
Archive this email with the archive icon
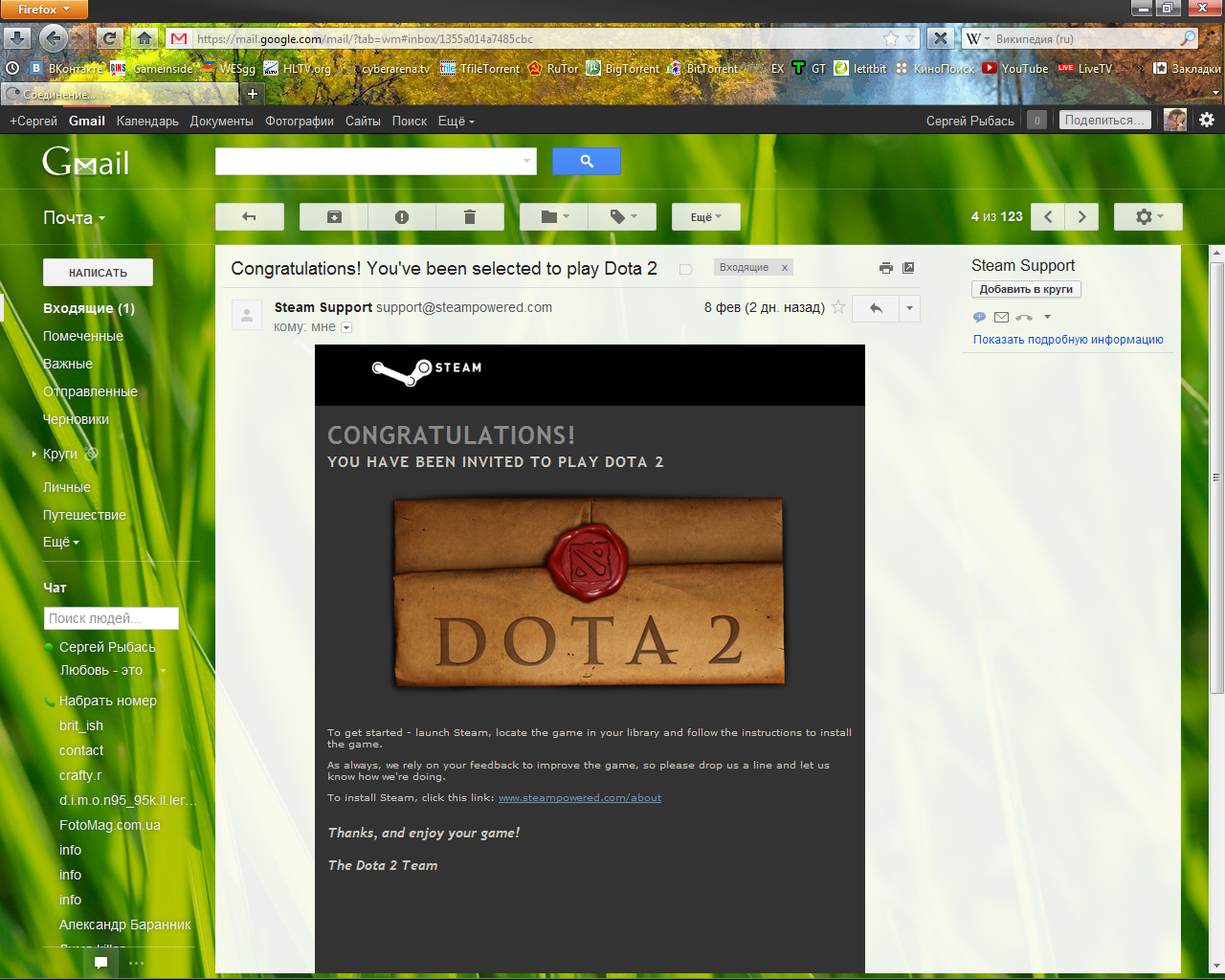[334, 217]
